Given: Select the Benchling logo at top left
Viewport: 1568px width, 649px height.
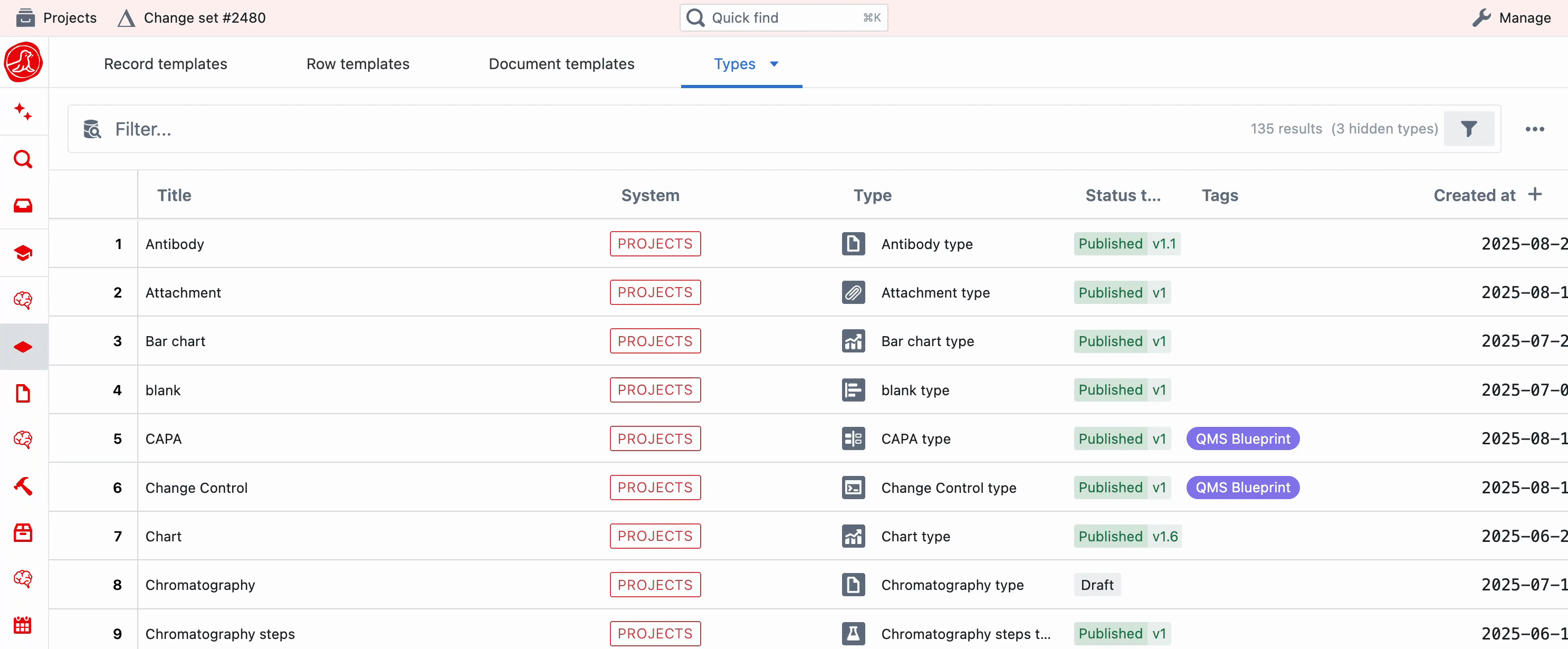Looking at the screenshot, I should coord(23,62).
